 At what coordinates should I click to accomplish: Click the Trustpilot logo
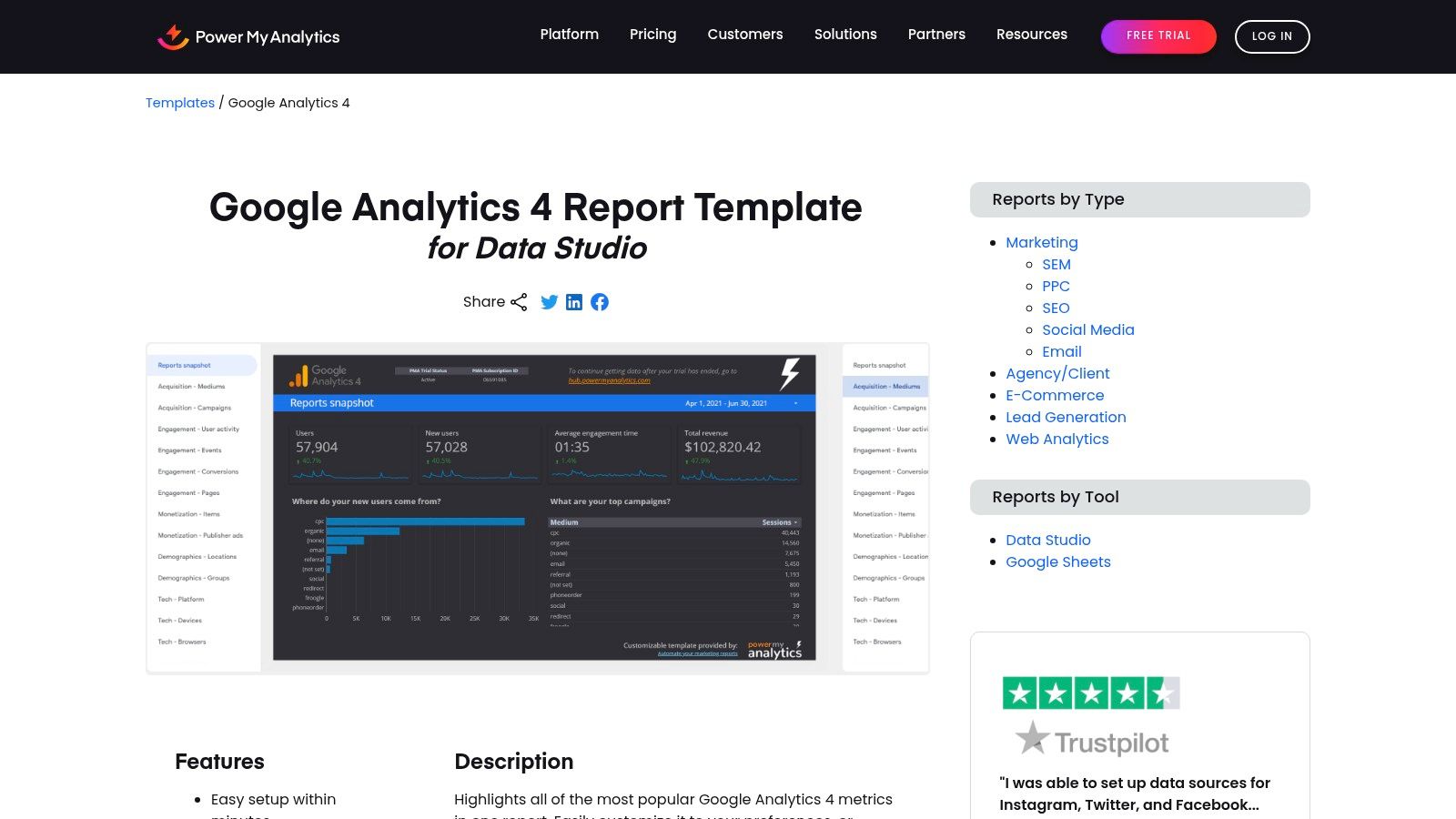tap(1092, 740)
